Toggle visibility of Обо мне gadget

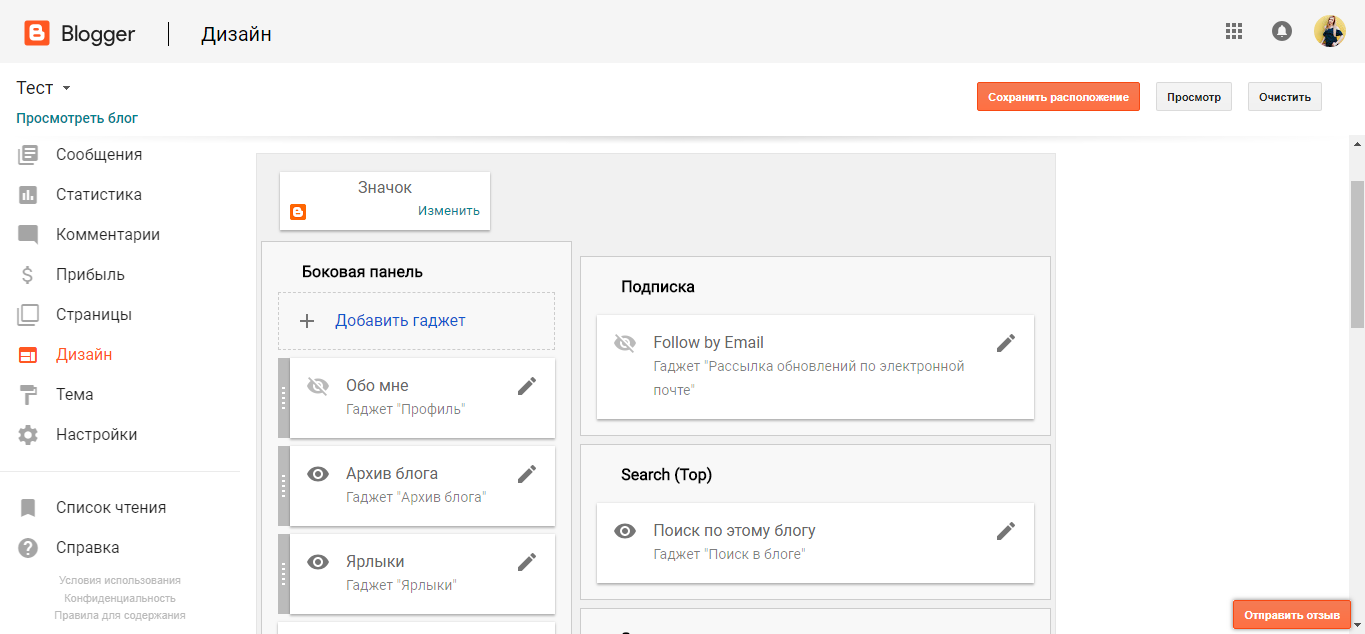point(318,386)
